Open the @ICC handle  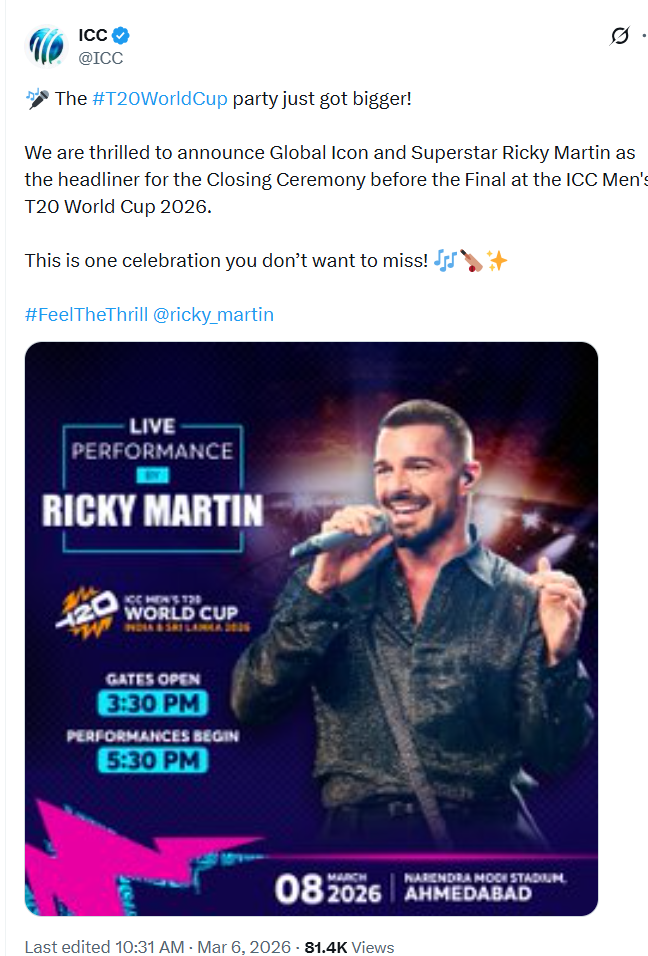pyautogui.click(x=100, y=58)
